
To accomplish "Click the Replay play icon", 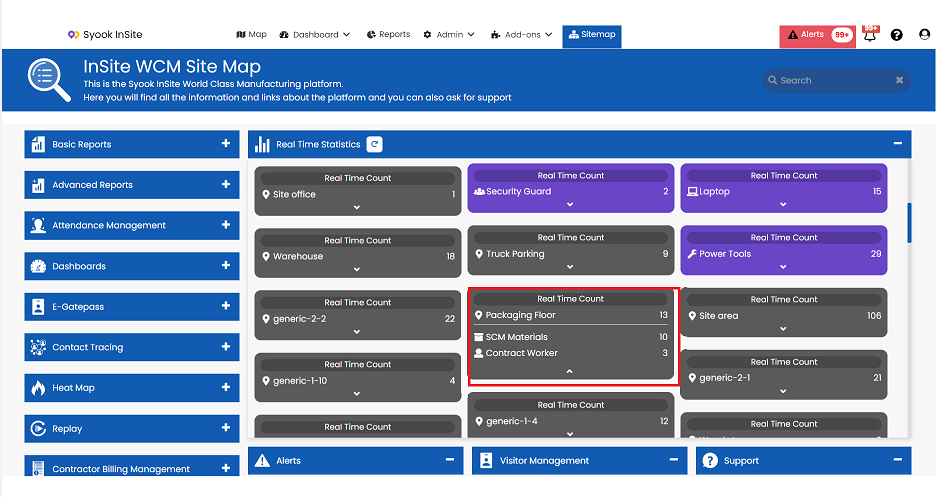I will coord(38,428).
